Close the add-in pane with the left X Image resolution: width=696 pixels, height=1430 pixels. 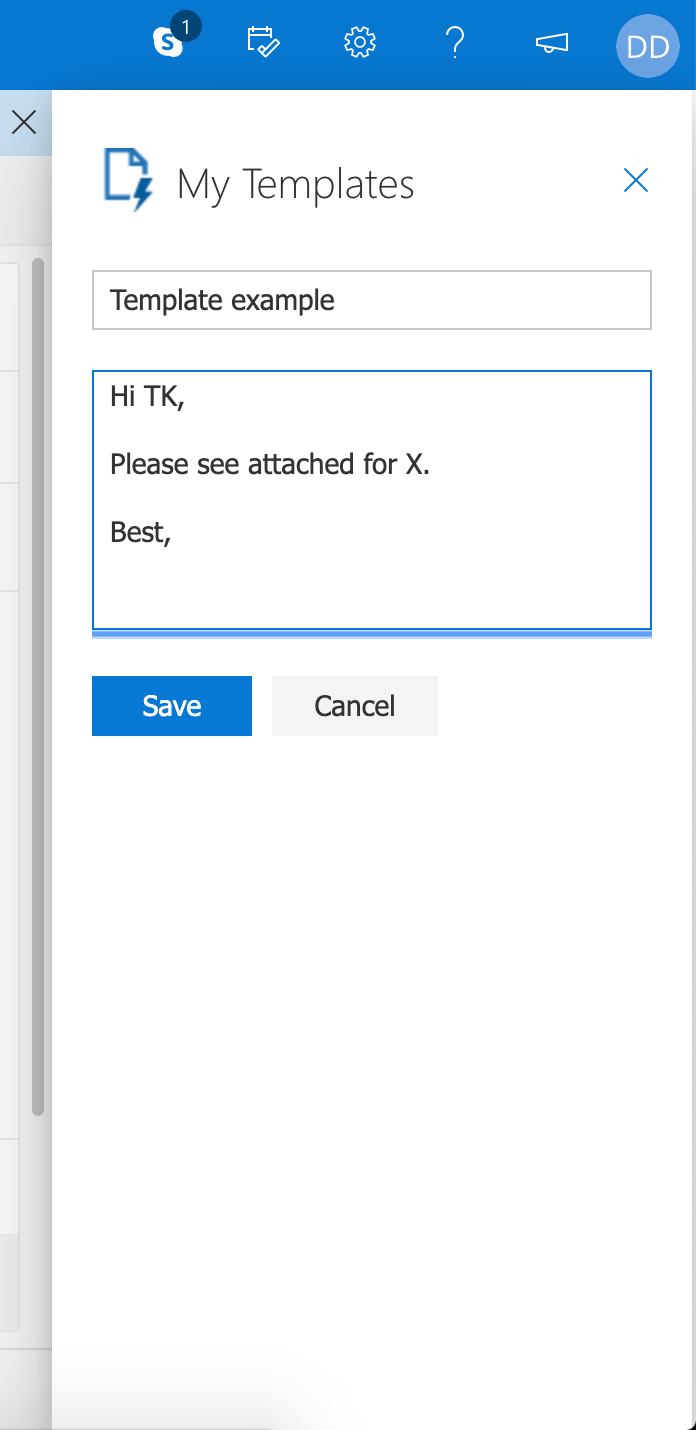(x=24, y=121)
